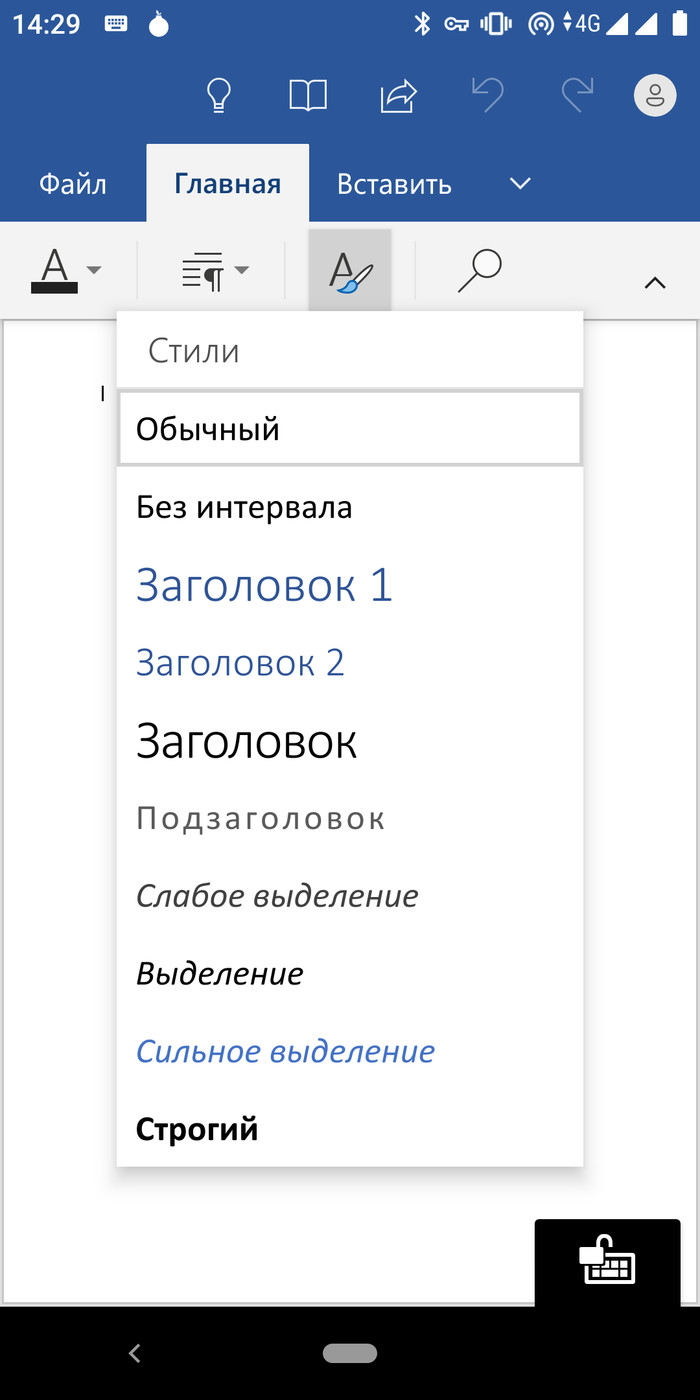Tap the Android back navigation arrow
Screen dimensions: 700x1400
(135, 1353)
